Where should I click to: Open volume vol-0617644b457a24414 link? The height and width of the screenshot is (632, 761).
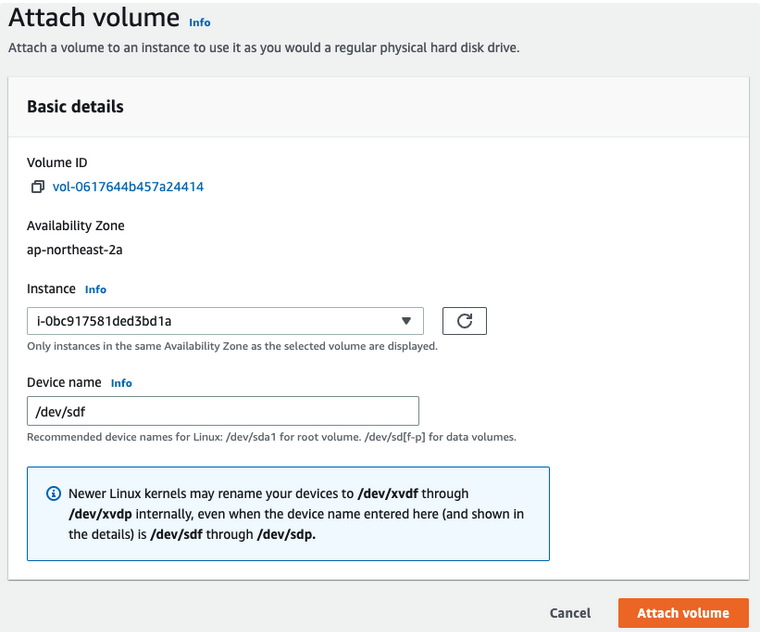(x=128, y=187)
